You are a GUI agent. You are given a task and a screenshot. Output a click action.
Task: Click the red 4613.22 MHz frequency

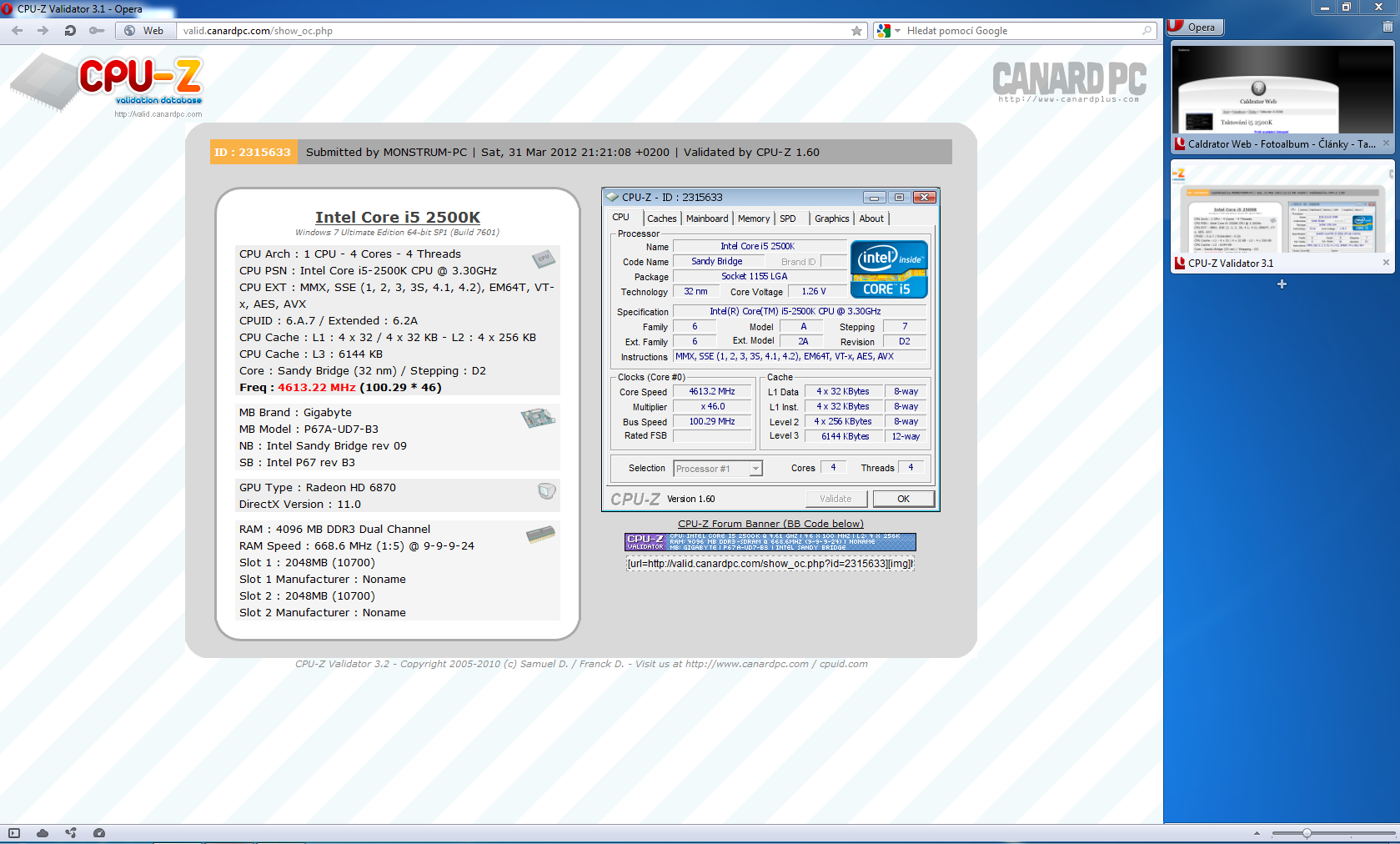click(x=317, y=387)
